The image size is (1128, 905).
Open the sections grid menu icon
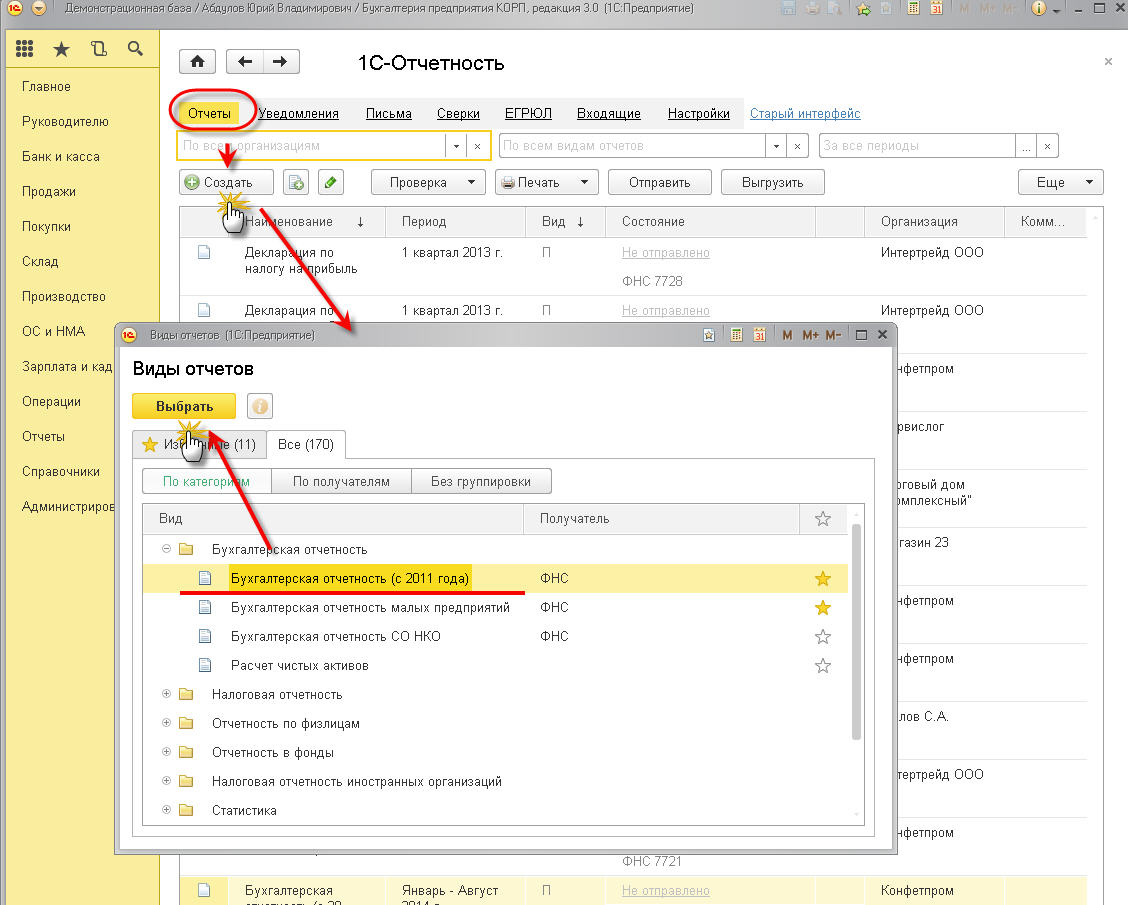click(24, 48)
